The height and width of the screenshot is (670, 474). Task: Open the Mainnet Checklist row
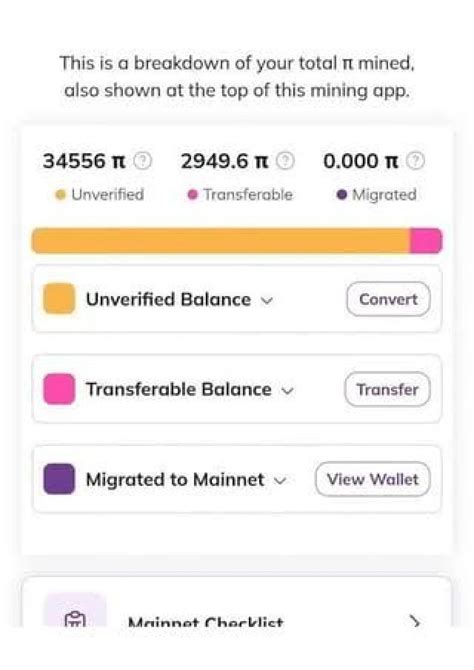(236, 602)
